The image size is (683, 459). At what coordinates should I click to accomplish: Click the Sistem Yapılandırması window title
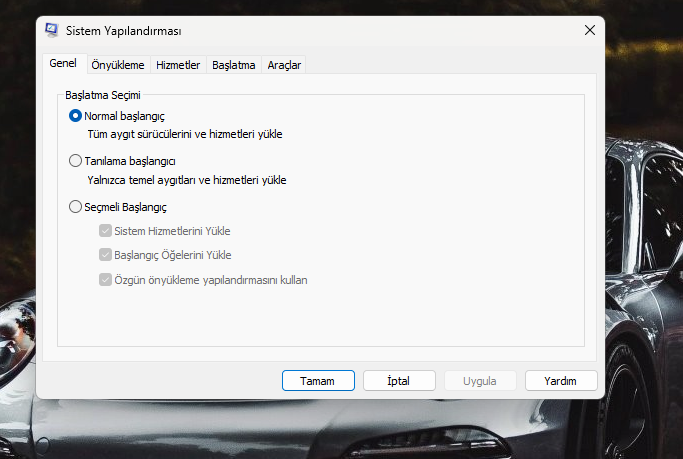click(124, 31)
